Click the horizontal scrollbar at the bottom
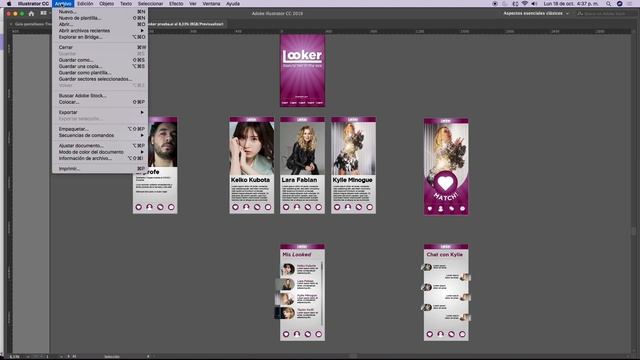The width and height of the screenshot is (640, 360). (354, 356)
